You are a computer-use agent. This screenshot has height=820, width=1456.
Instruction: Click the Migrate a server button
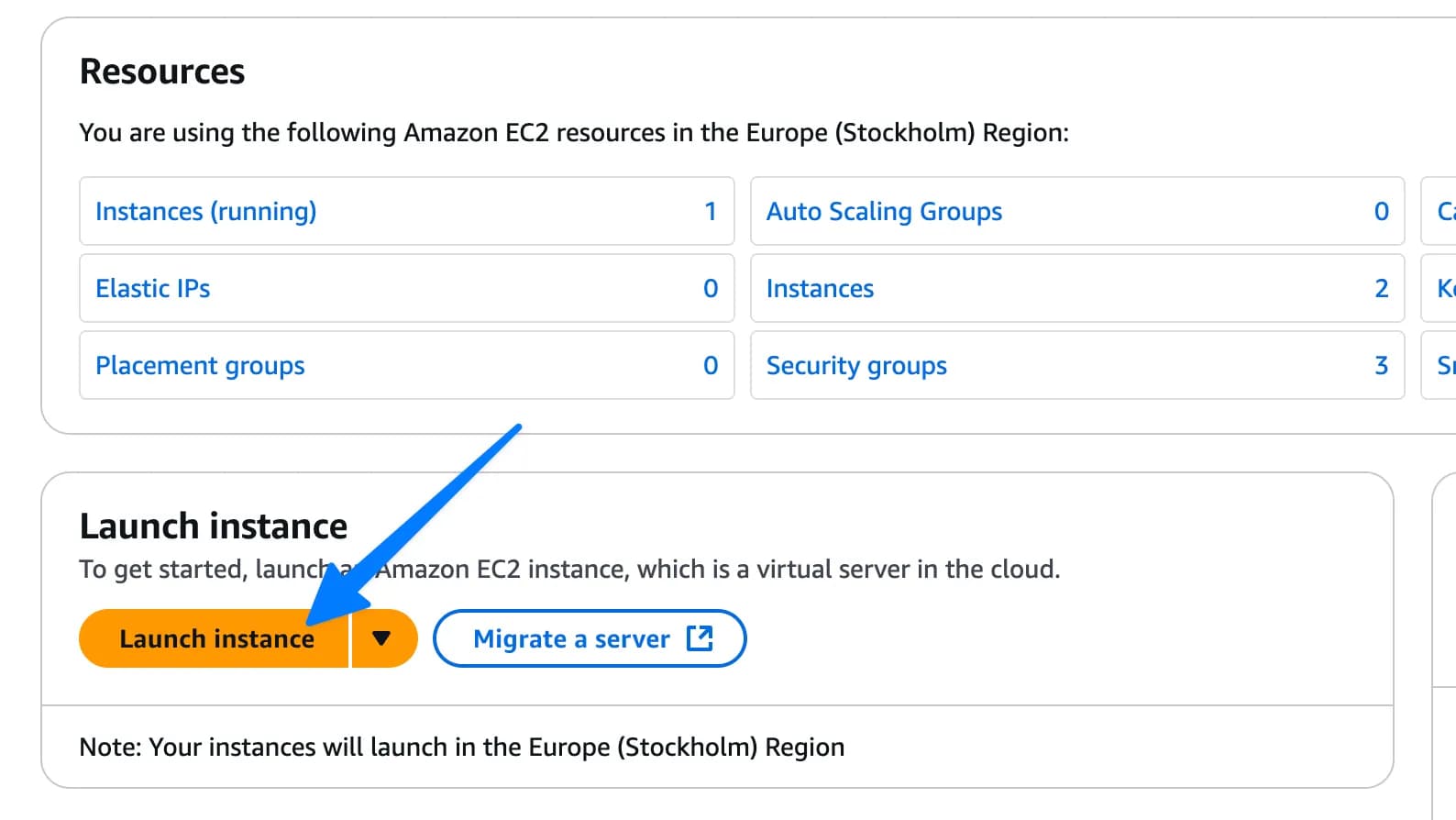pyautogui.click(x=590, y=638)
